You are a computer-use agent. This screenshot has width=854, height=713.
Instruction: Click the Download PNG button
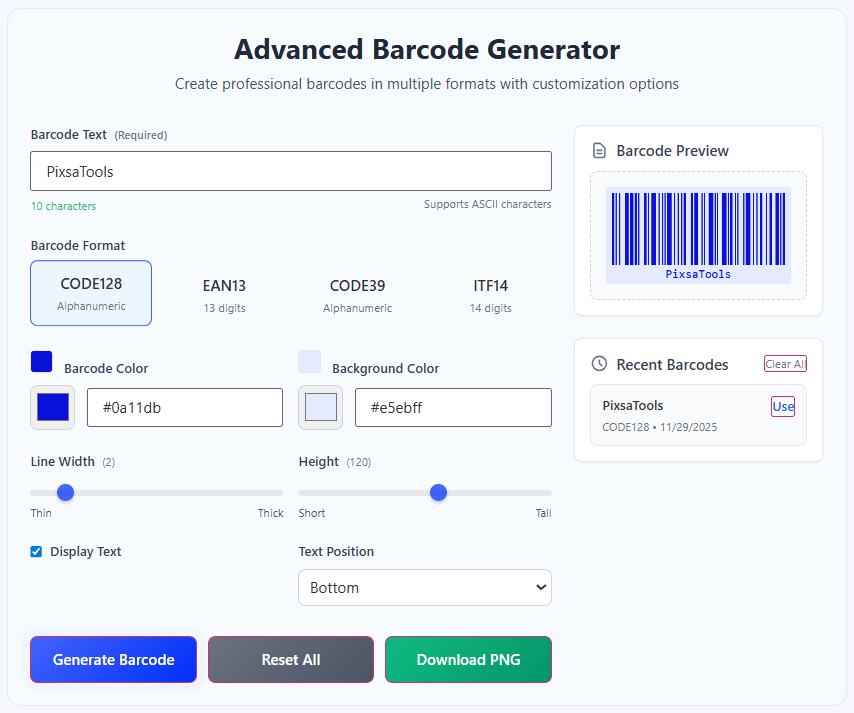468,660
